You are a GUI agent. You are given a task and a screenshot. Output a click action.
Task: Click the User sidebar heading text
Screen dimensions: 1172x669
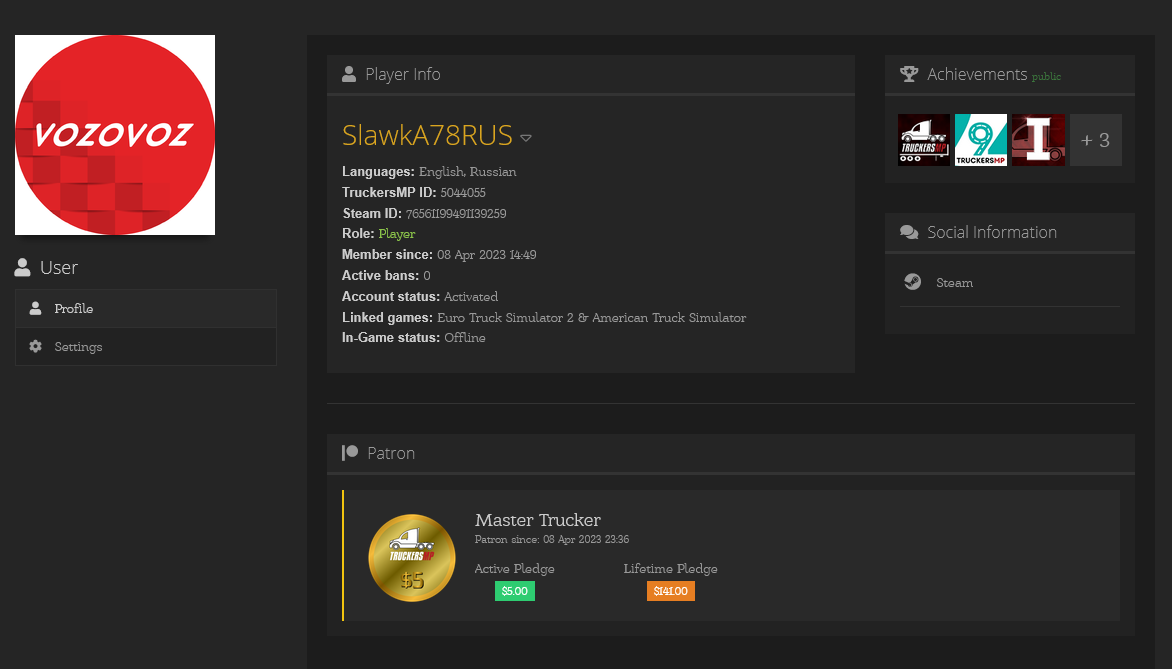[x=59, y=268]
